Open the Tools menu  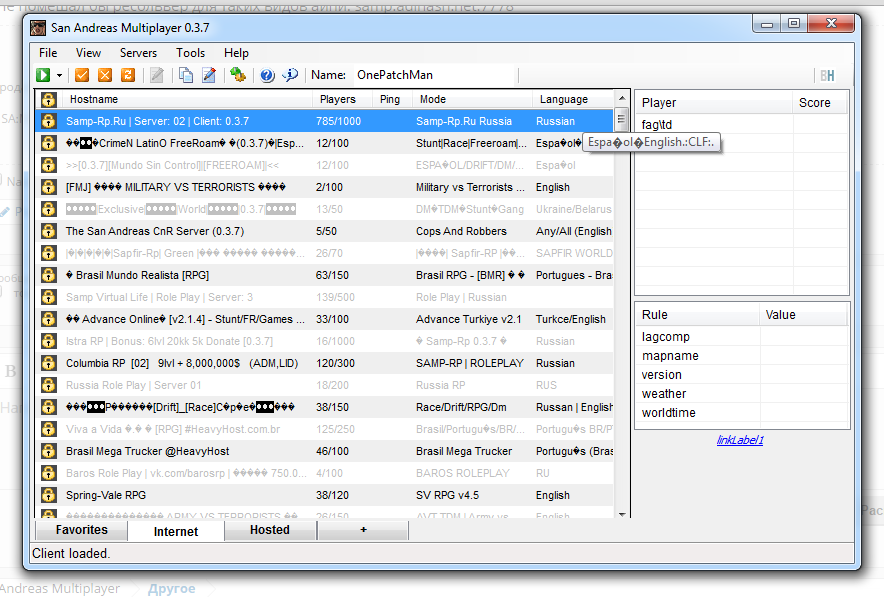tap(190, 53)
